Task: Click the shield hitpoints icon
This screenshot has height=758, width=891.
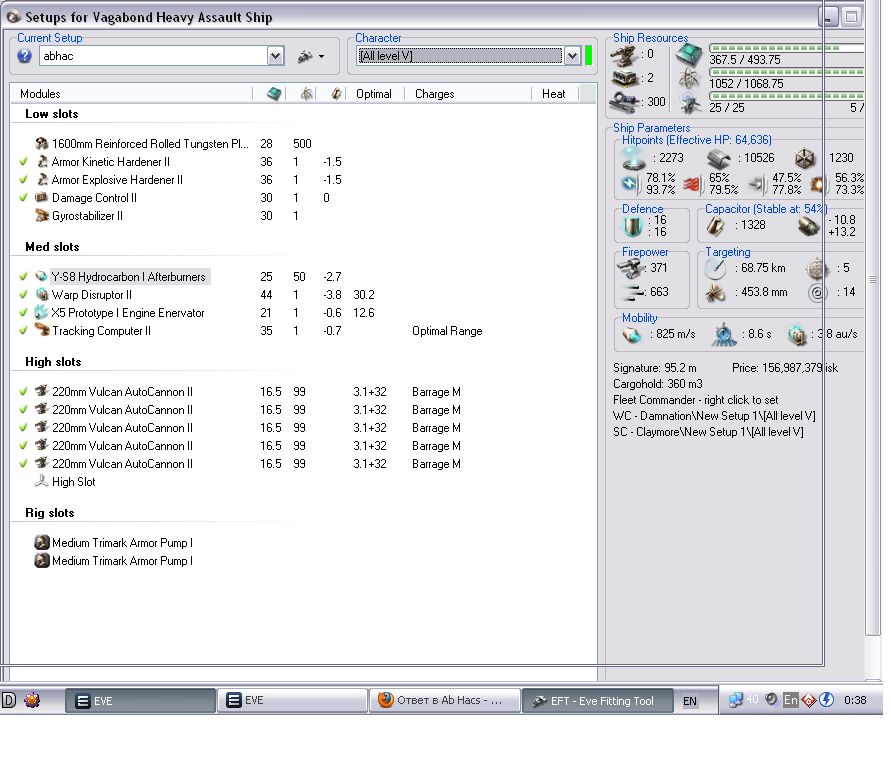Action: tap(632, 158)
